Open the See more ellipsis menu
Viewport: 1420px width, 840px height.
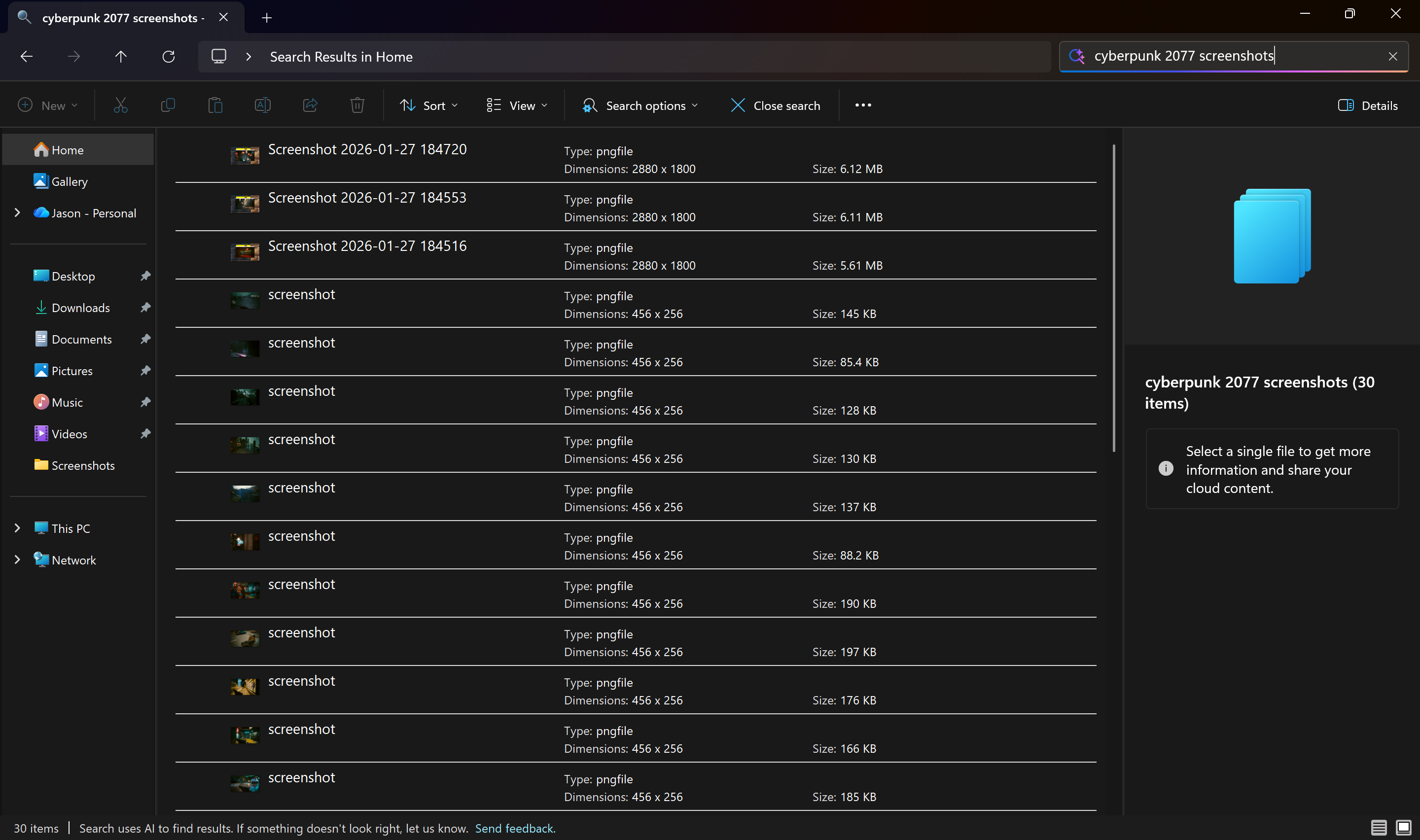point(862,105)
